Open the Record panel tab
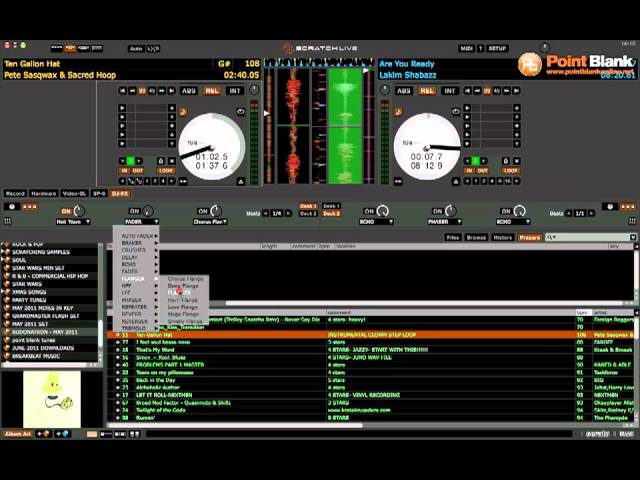 (x=15, y=193)
